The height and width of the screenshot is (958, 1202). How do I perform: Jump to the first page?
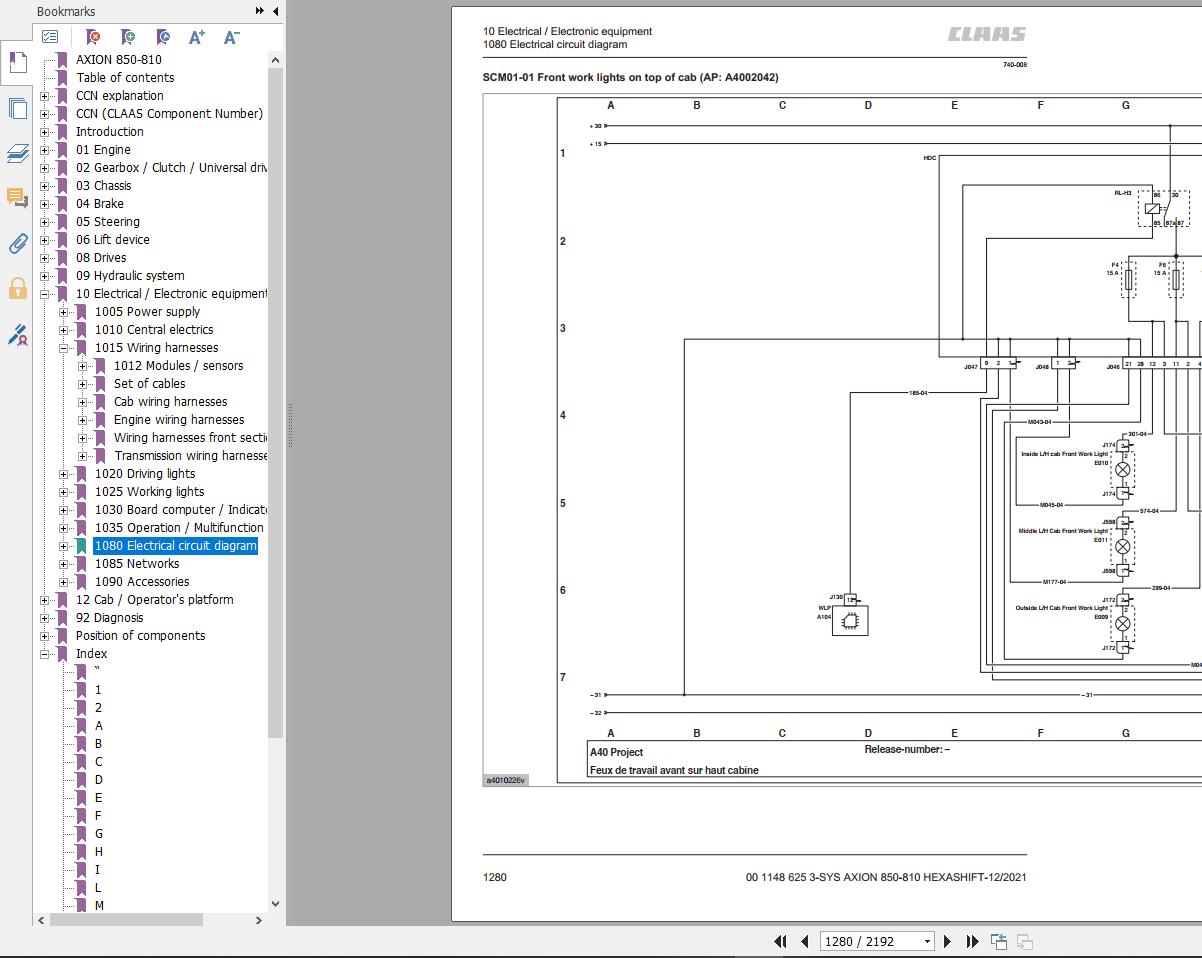click(780, 941)
